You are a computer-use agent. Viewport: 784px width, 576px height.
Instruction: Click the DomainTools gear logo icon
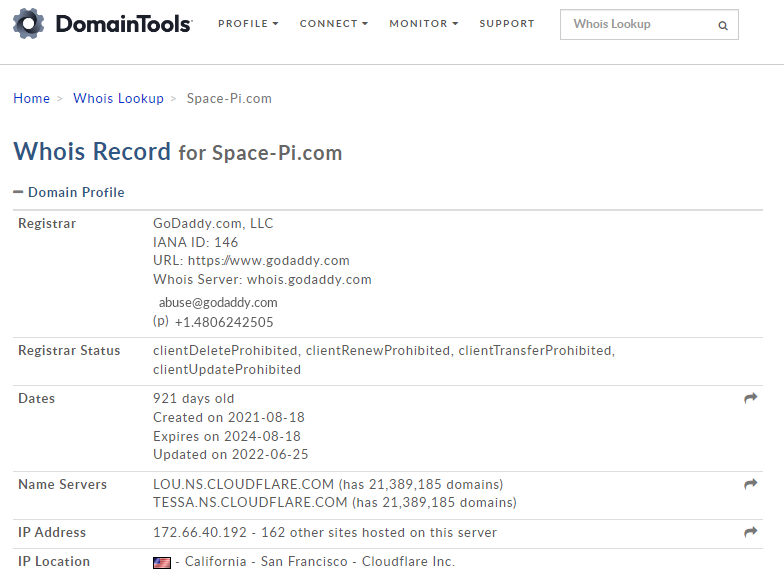(x=28, y=24)
